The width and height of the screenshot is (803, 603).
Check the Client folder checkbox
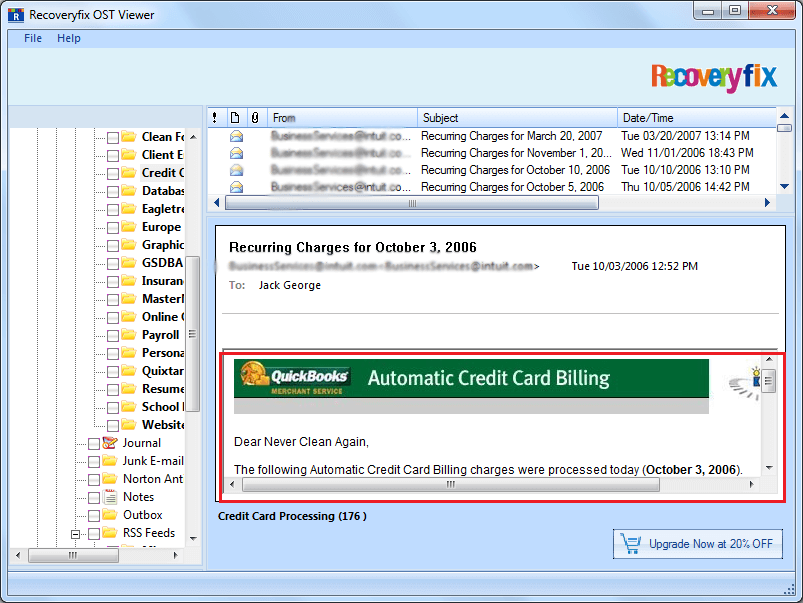(x=113, y=155)
